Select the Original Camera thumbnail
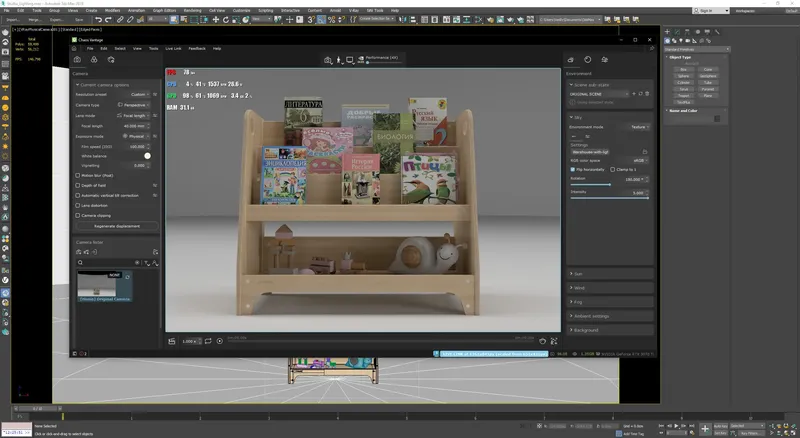 click(x=98, y=285)
